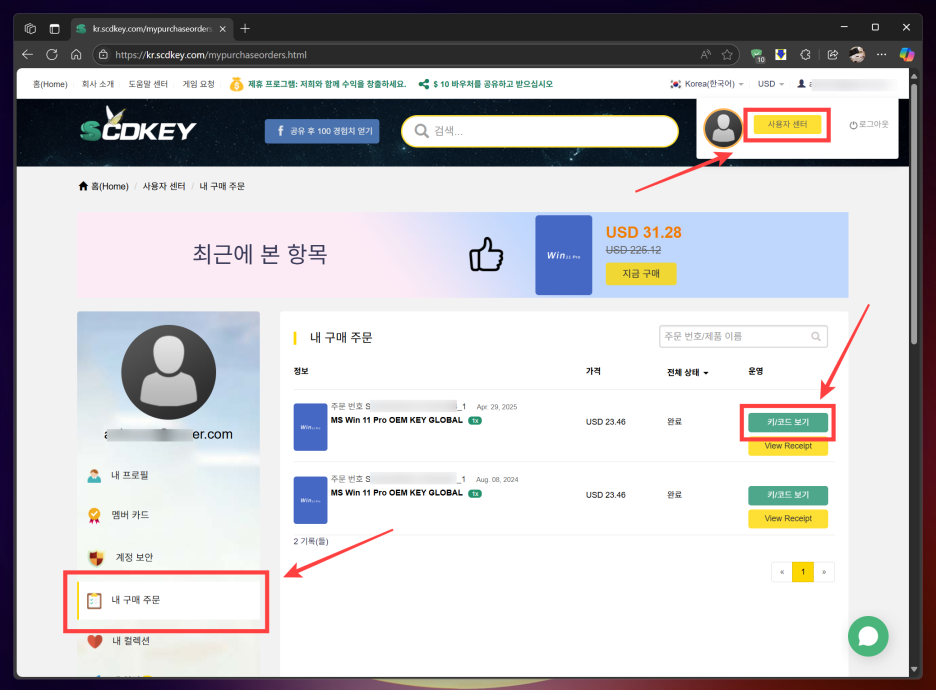
Task: Open the browser share icon
Action: [x=832, y=54]
